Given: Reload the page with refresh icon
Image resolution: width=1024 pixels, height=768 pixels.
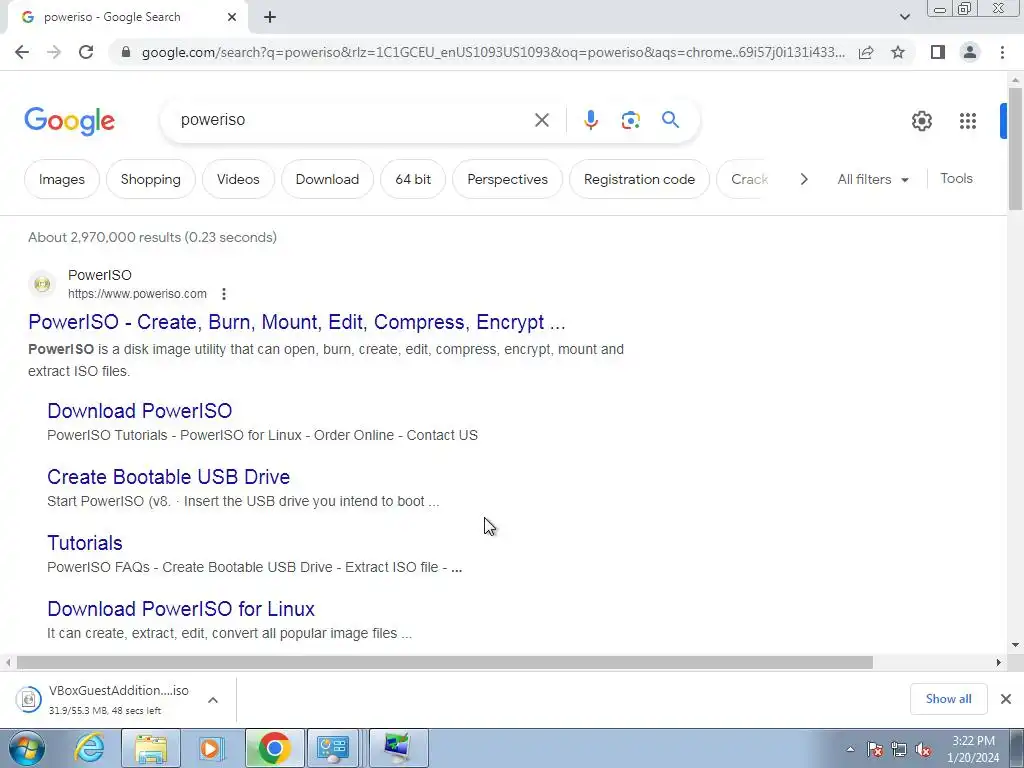Looking at the screenshot, I should [86, 52].
